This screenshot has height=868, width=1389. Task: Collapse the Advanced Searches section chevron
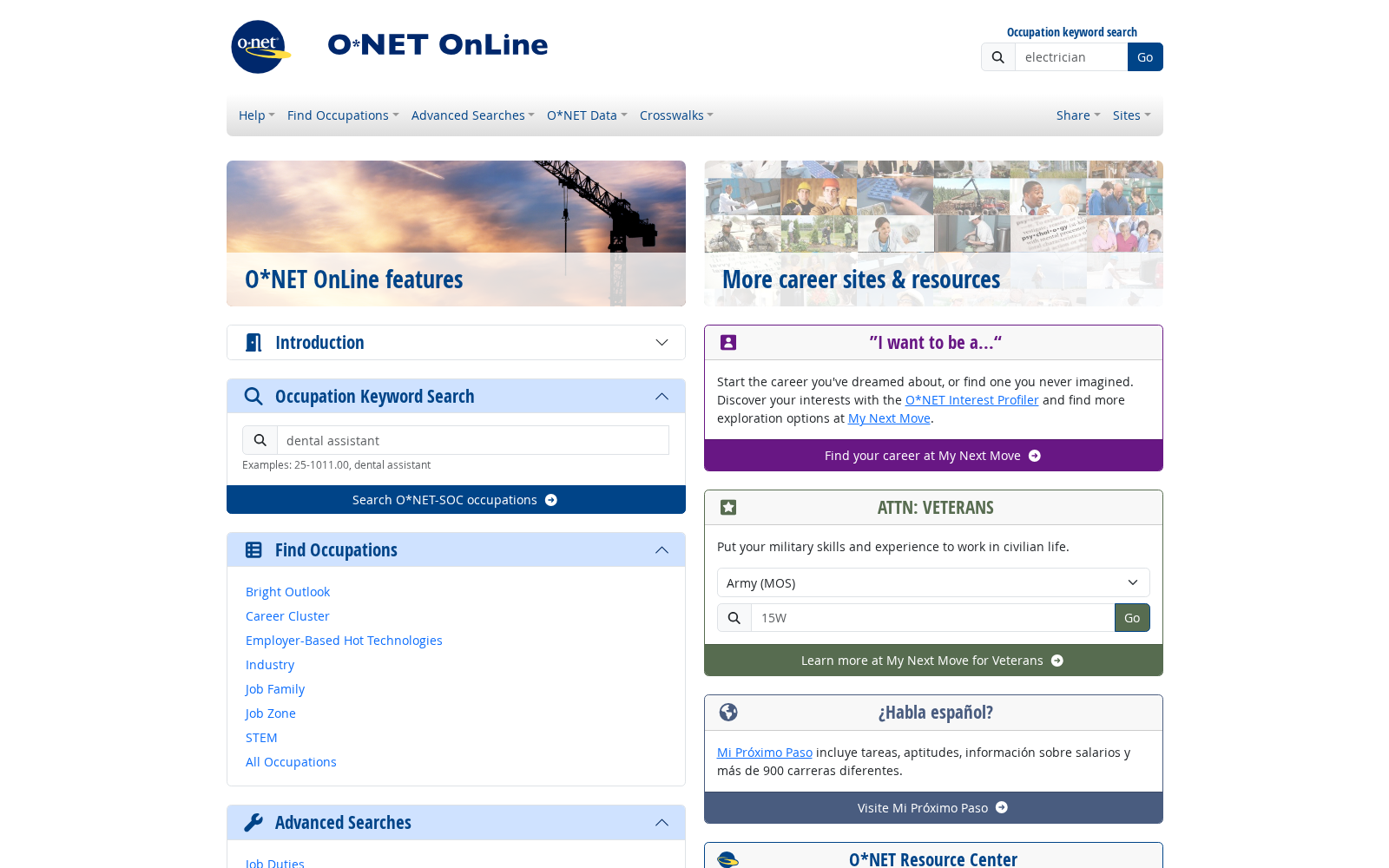(662, 823)
